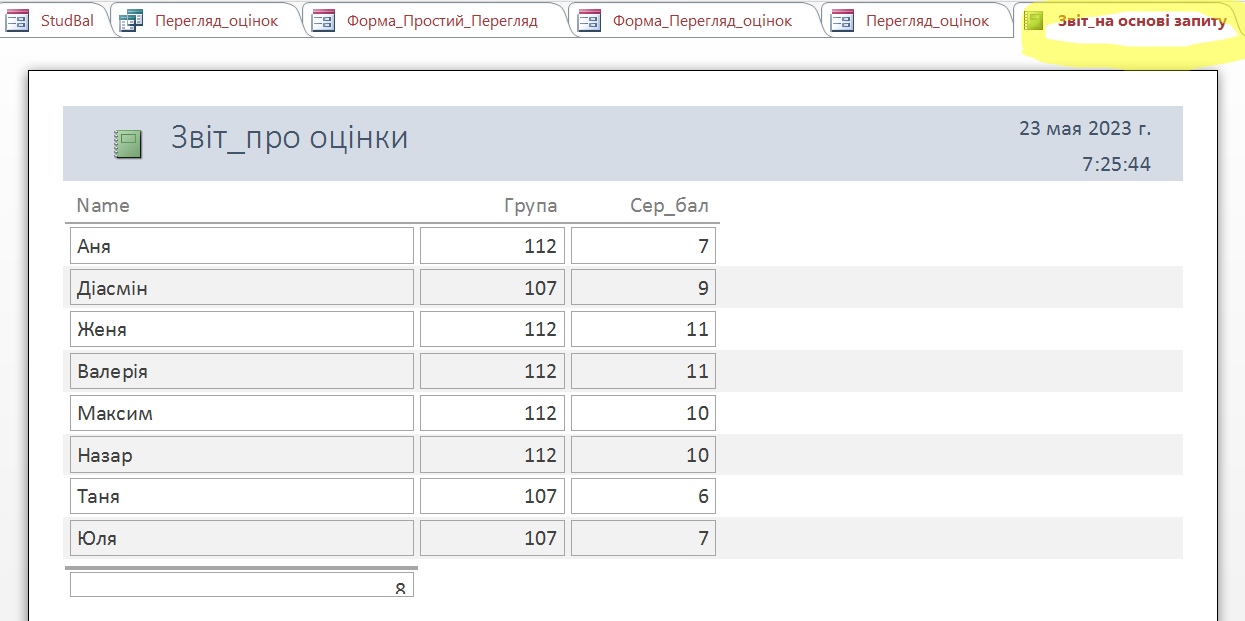This screenshot has width=1245, height=621.
Task: Click the icon on the Форма_Простий_Перегляд tab
Action: tap(323, 21)
